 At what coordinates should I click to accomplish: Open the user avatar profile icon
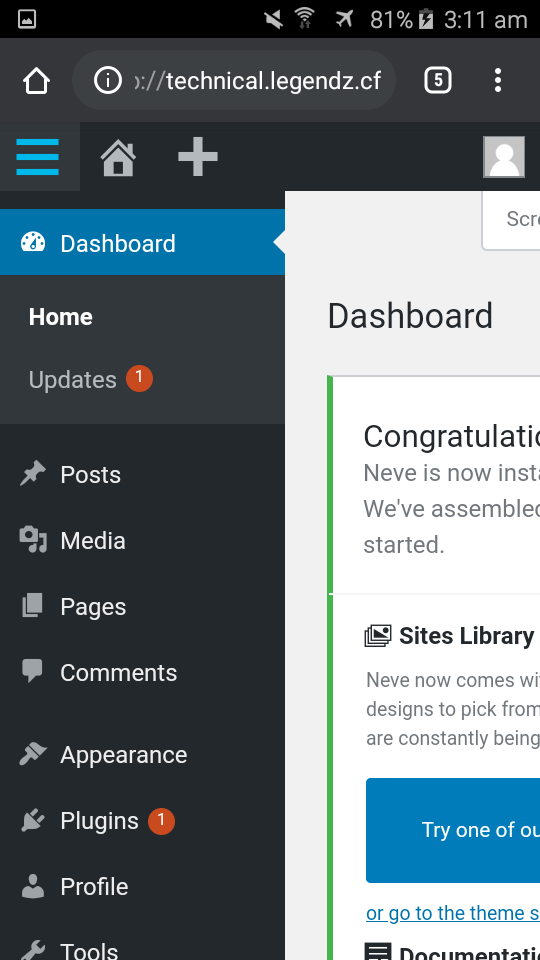tap(504, 157)
